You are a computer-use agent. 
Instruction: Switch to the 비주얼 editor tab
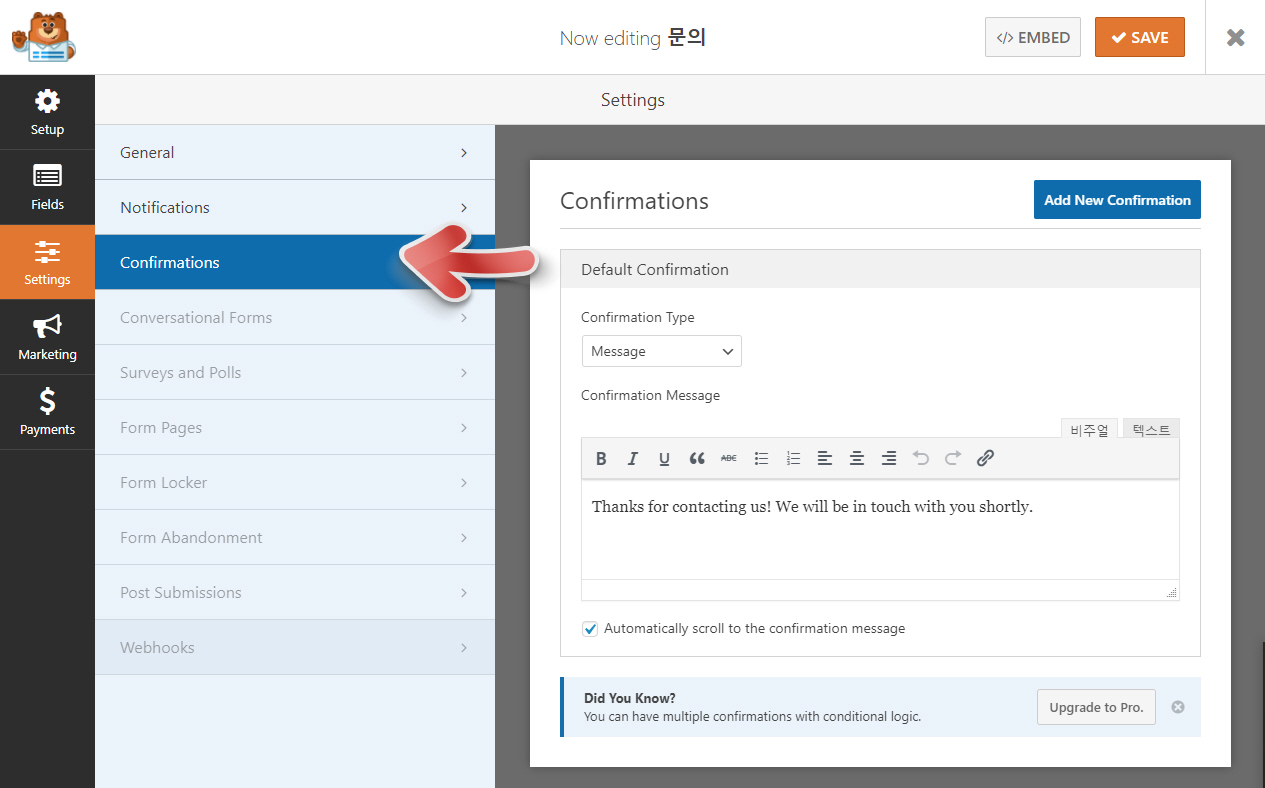coord(1089,430)
